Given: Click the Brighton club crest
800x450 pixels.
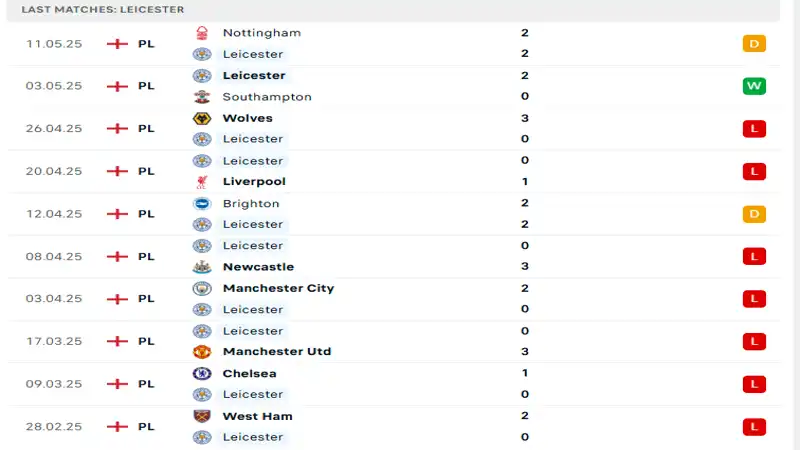Looking at the screenshot, I should (202, 203).
